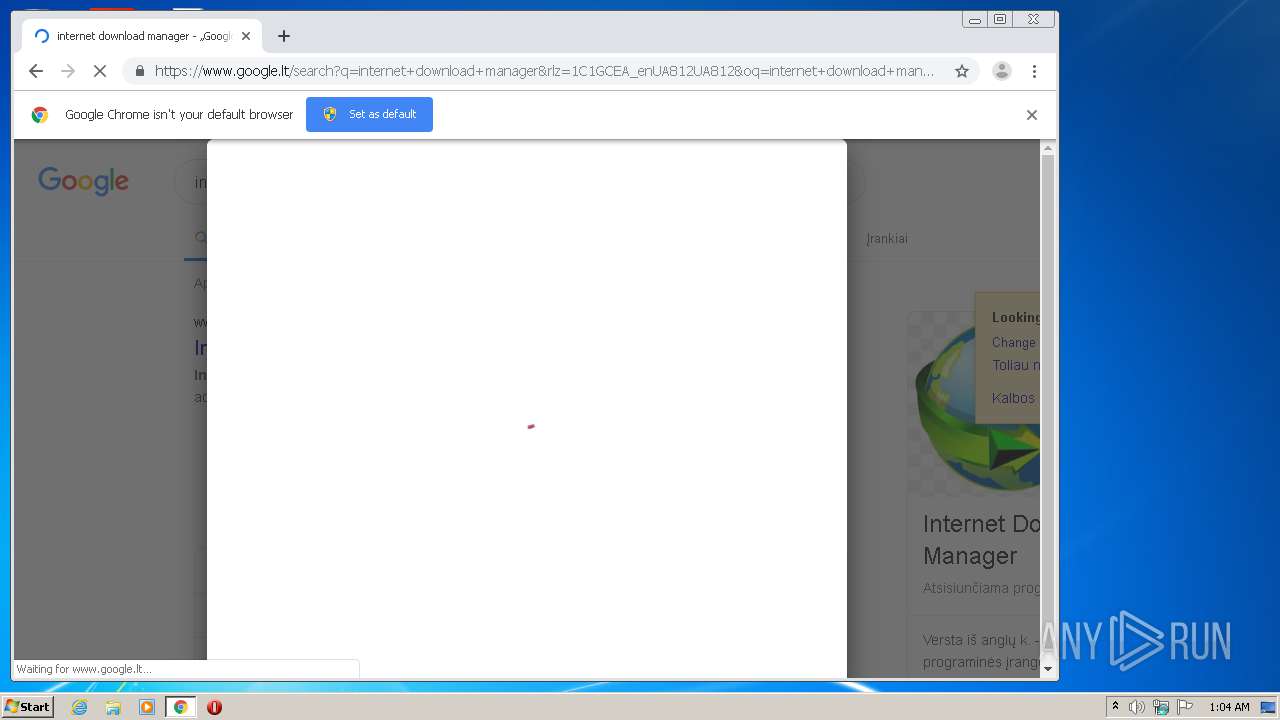Open the Chrome profile avatar

tap(1001, 71)
